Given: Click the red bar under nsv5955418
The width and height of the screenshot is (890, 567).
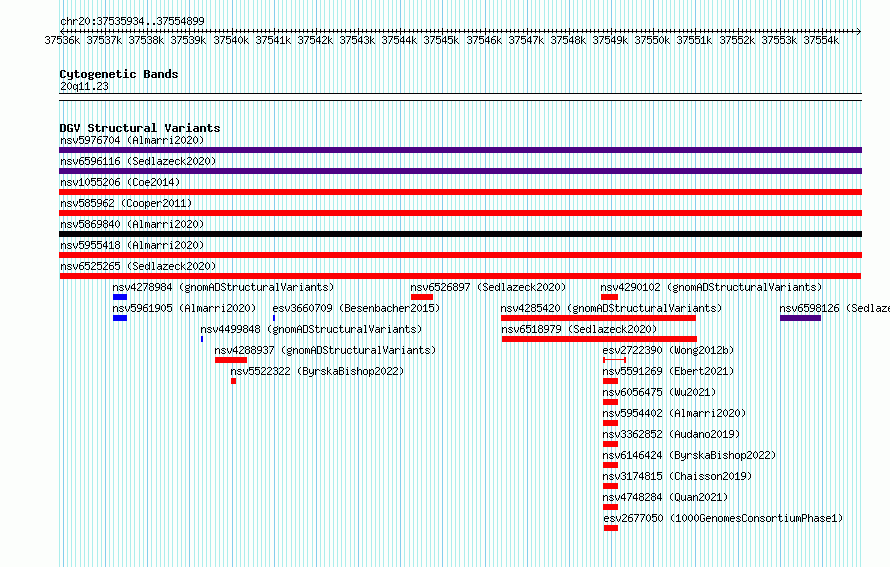Looking at the screenshot, I should [460, 255].
